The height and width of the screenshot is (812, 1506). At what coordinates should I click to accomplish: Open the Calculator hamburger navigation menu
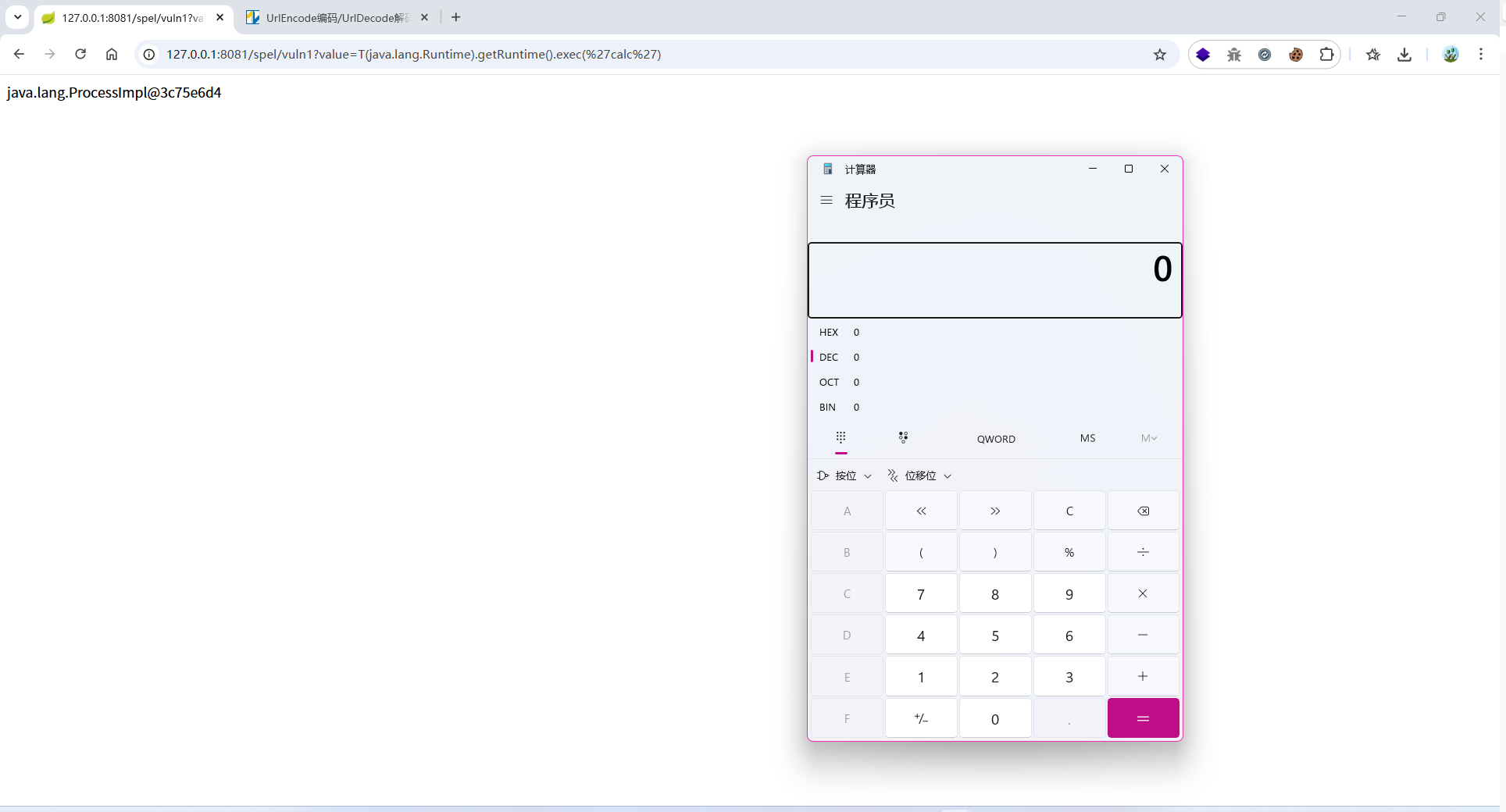pos(826,201)
